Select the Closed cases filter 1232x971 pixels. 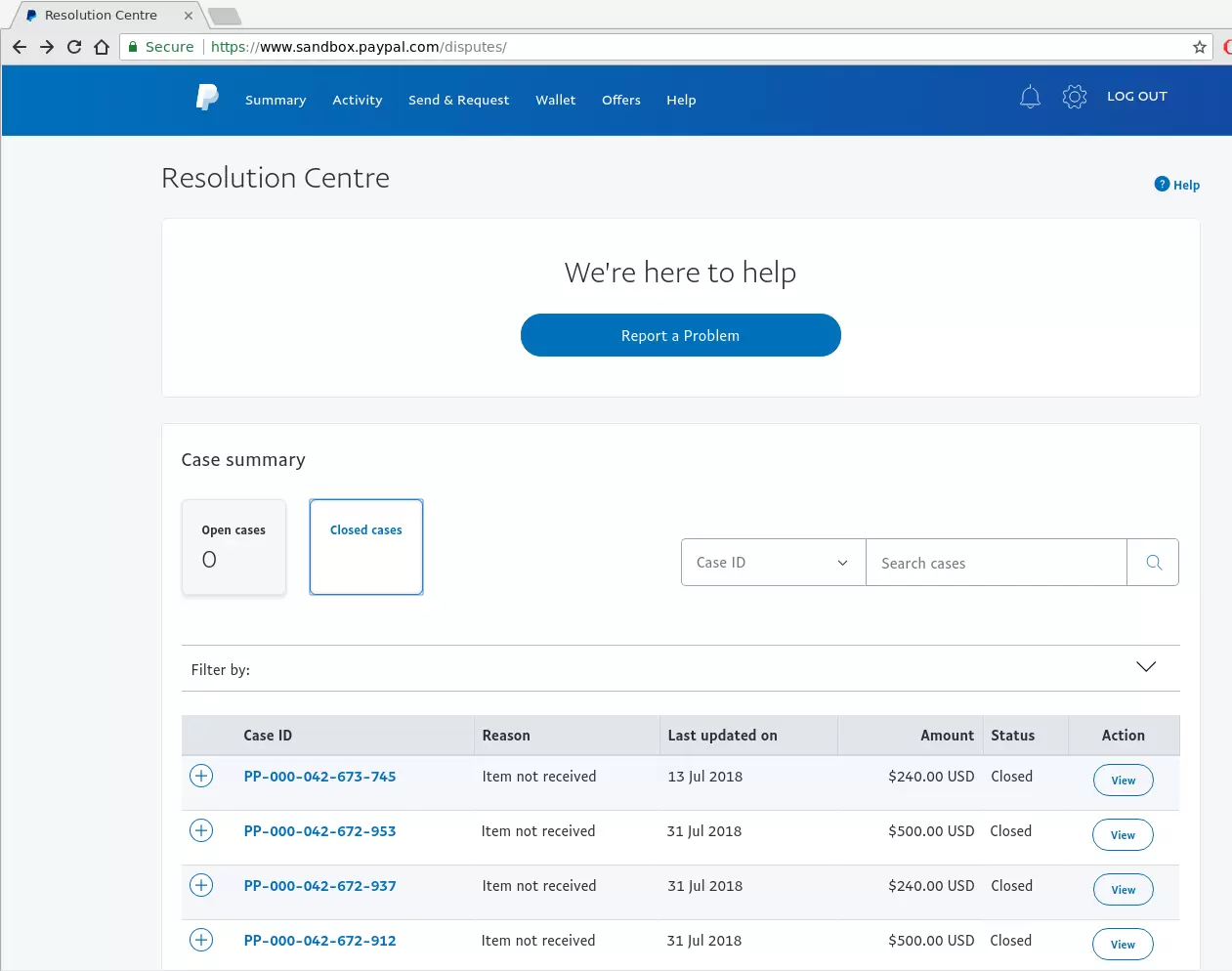point(365,547)
